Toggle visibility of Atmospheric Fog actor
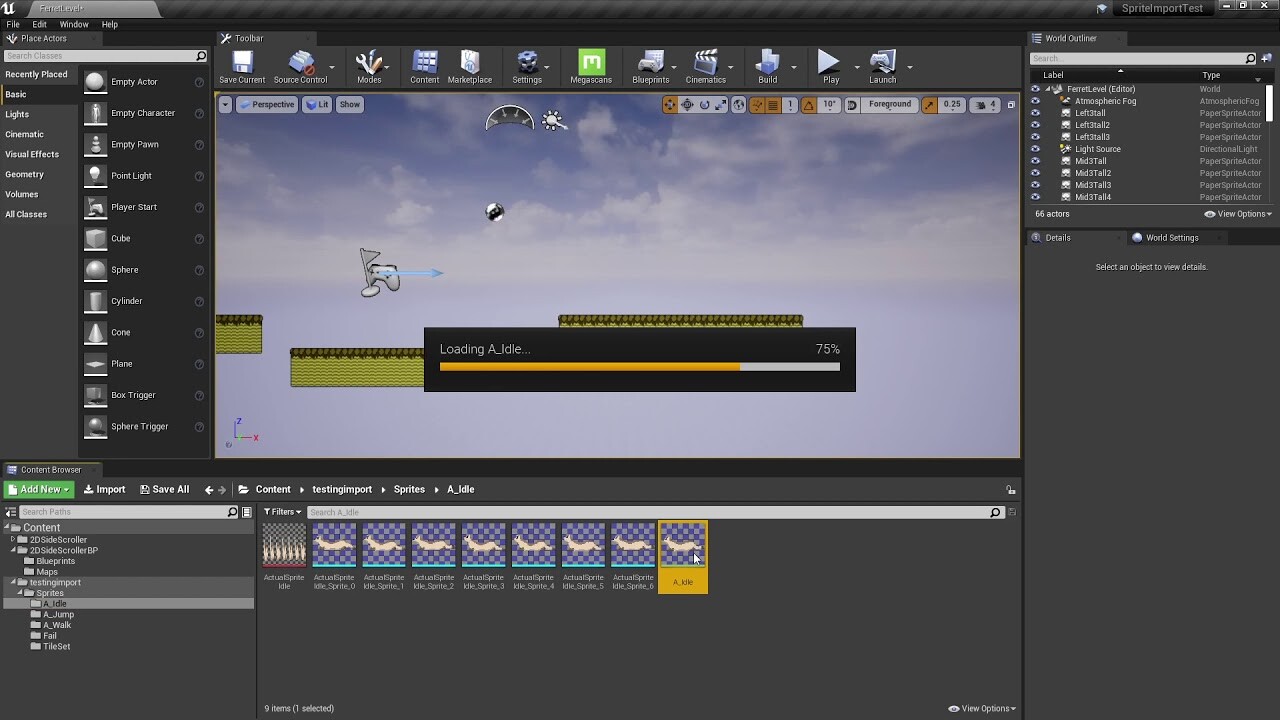The width and height of the screenshot is (1280, 720). pos(1036,100)
